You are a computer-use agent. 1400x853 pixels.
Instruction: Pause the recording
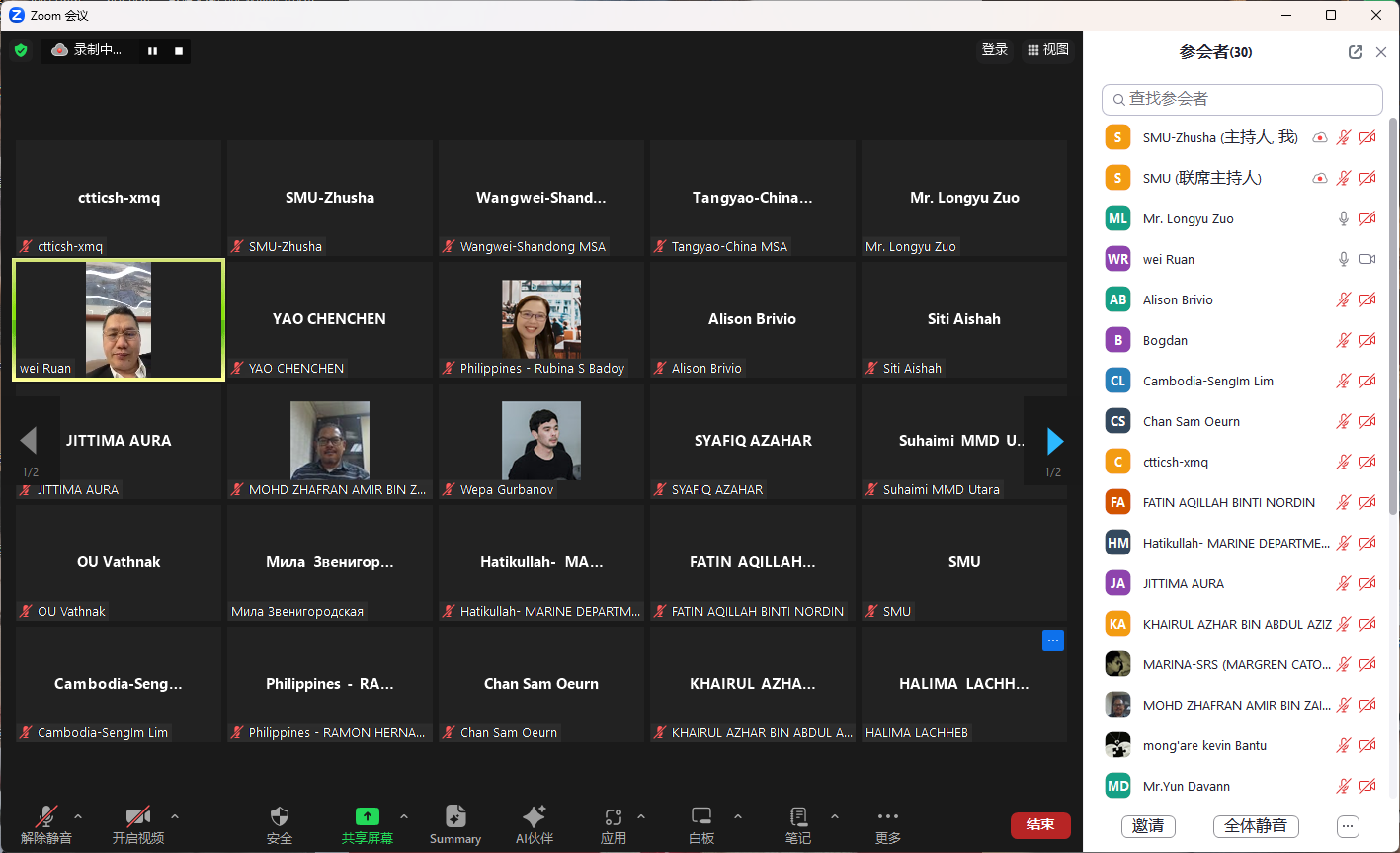tap(153, 51)
